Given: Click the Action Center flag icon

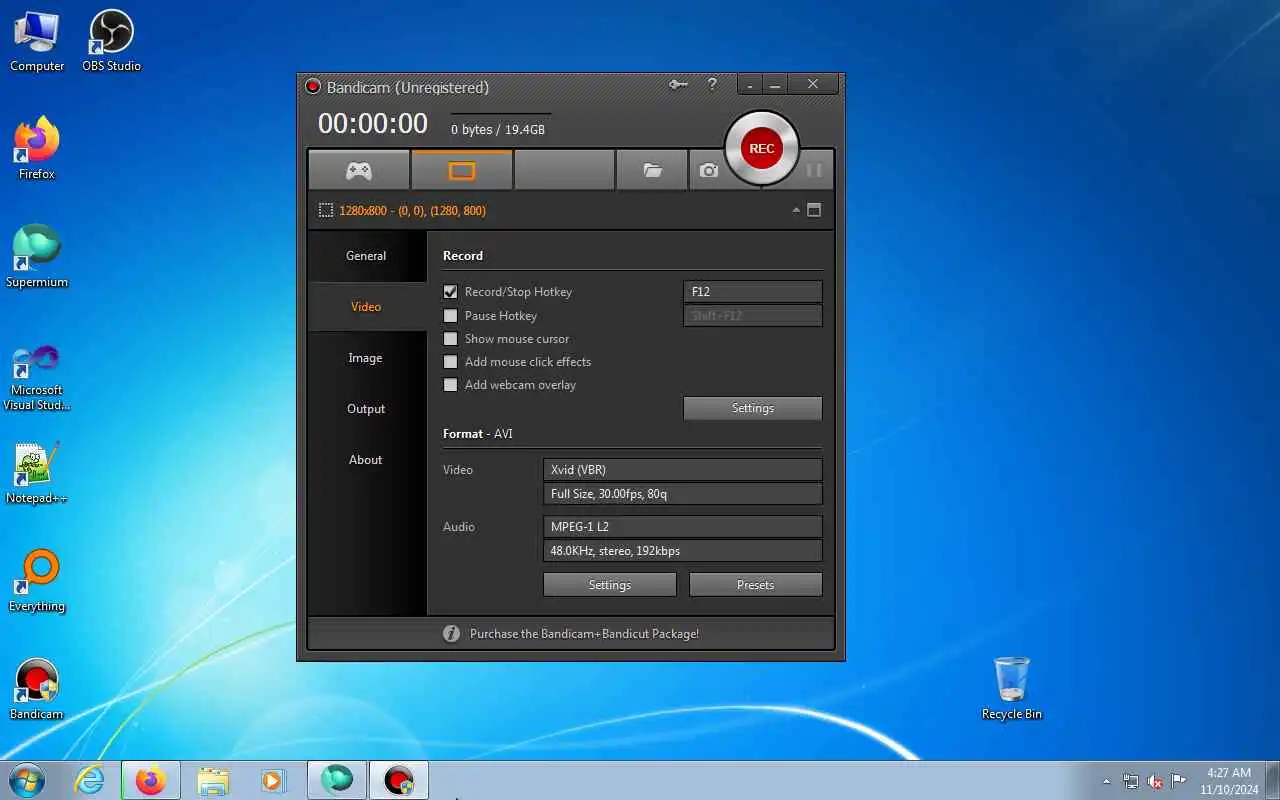Looking at the screenshot, I should [x=1179, y=781].
